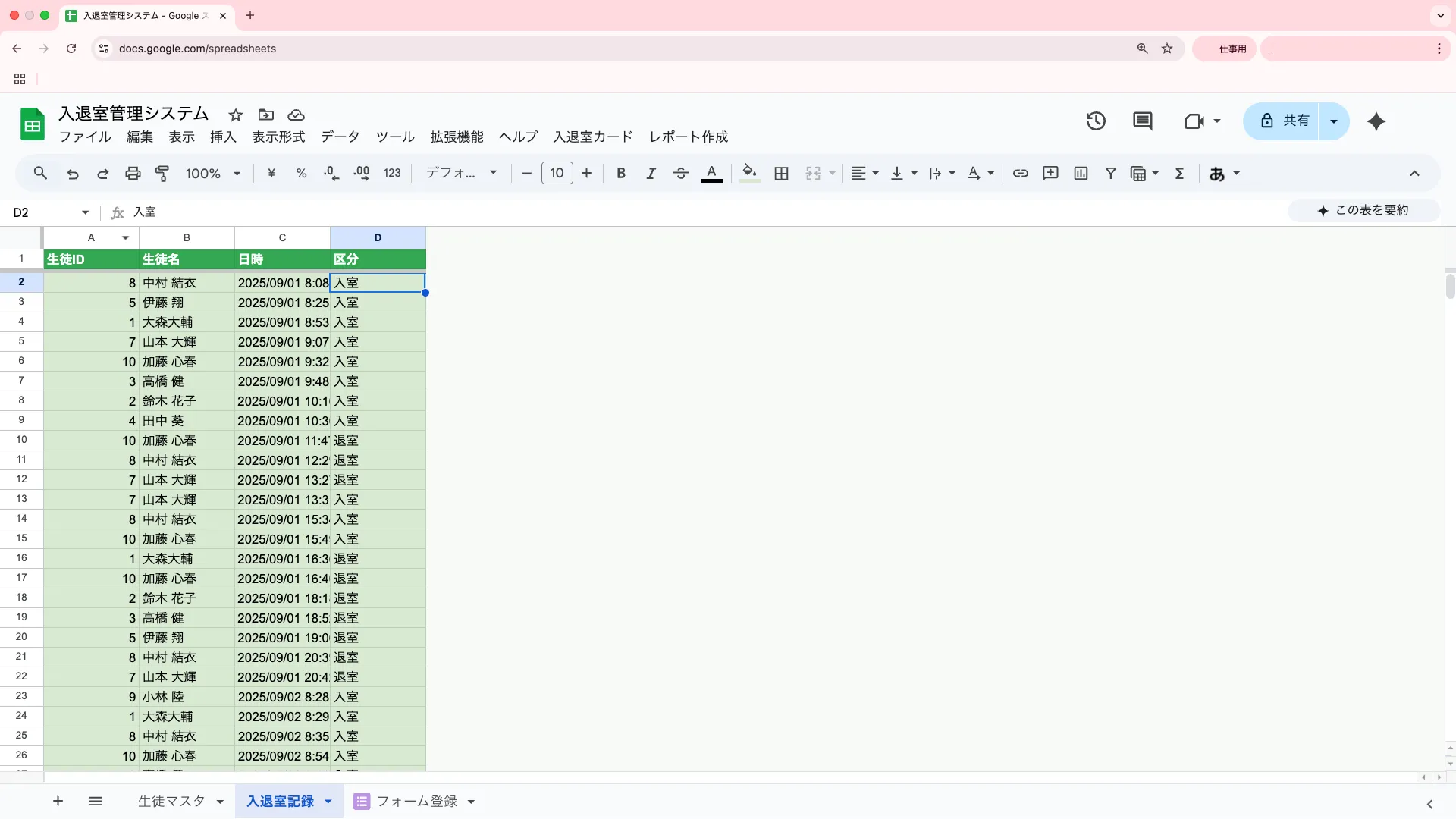This screenshot has width=1456, height=819.
Task: Open the version history clock icon
Action: [1095, 121]
